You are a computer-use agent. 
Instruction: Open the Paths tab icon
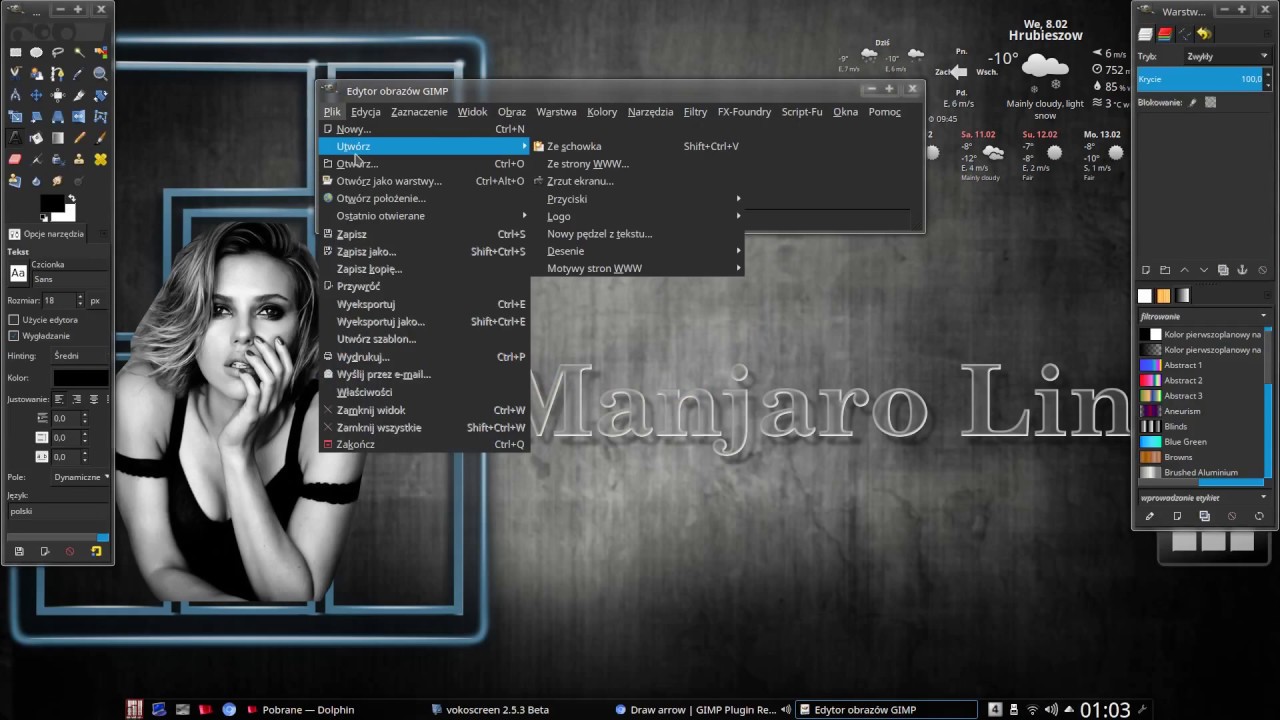pos(1185,34)
